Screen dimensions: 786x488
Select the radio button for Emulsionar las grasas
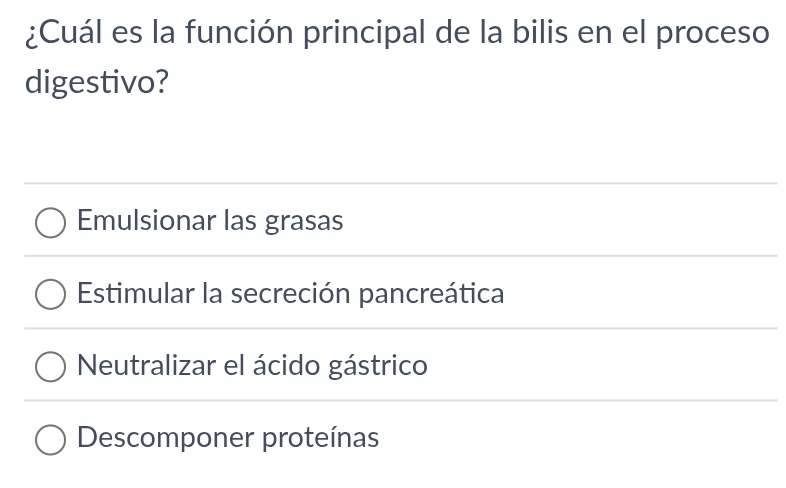51,222
